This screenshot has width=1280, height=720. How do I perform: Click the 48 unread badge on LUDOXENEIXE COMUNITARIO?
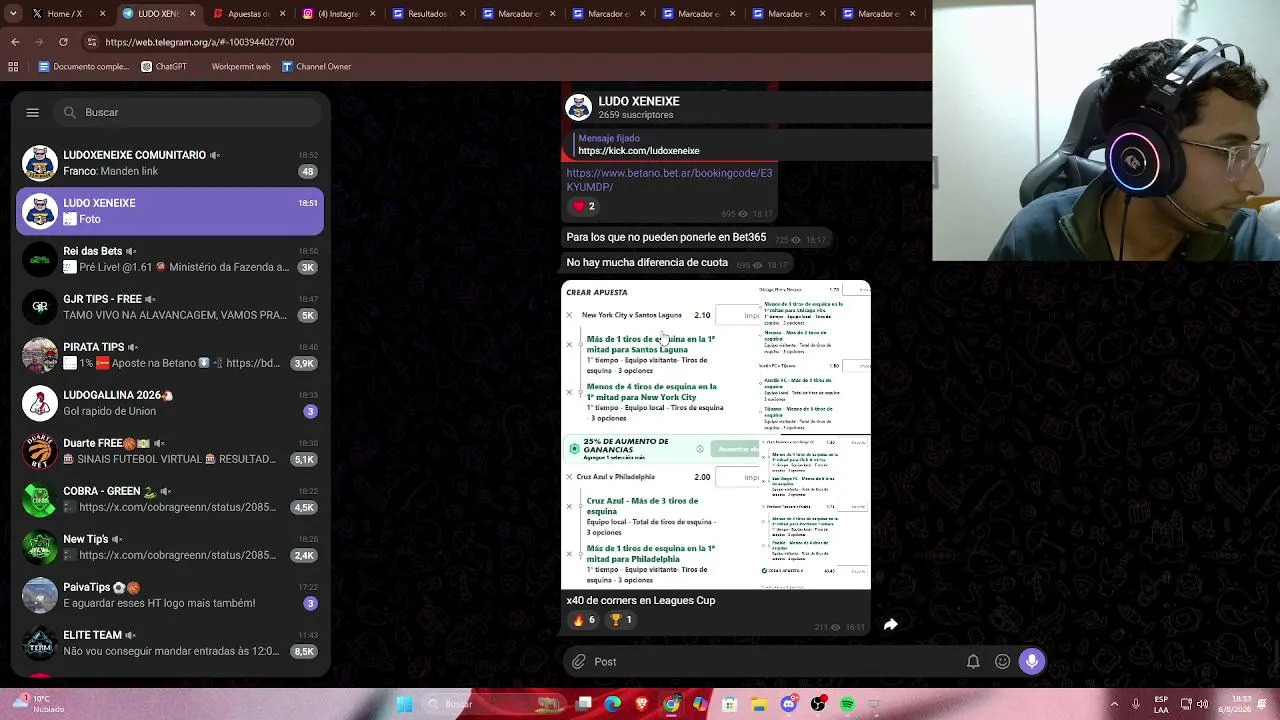(x=308, y=171)
